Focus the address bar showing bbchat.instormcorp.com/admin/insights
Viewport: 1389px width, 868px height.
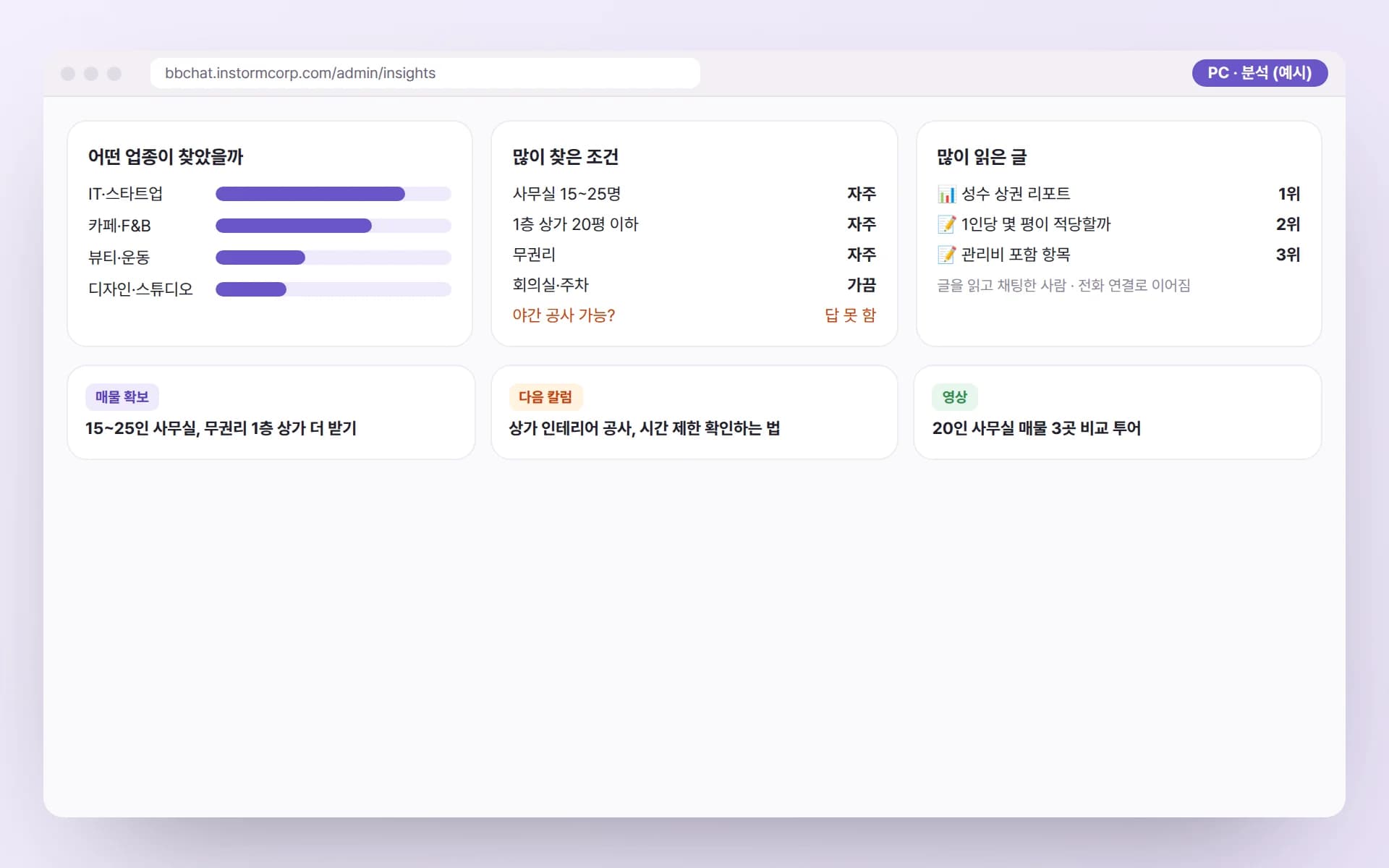425,73
